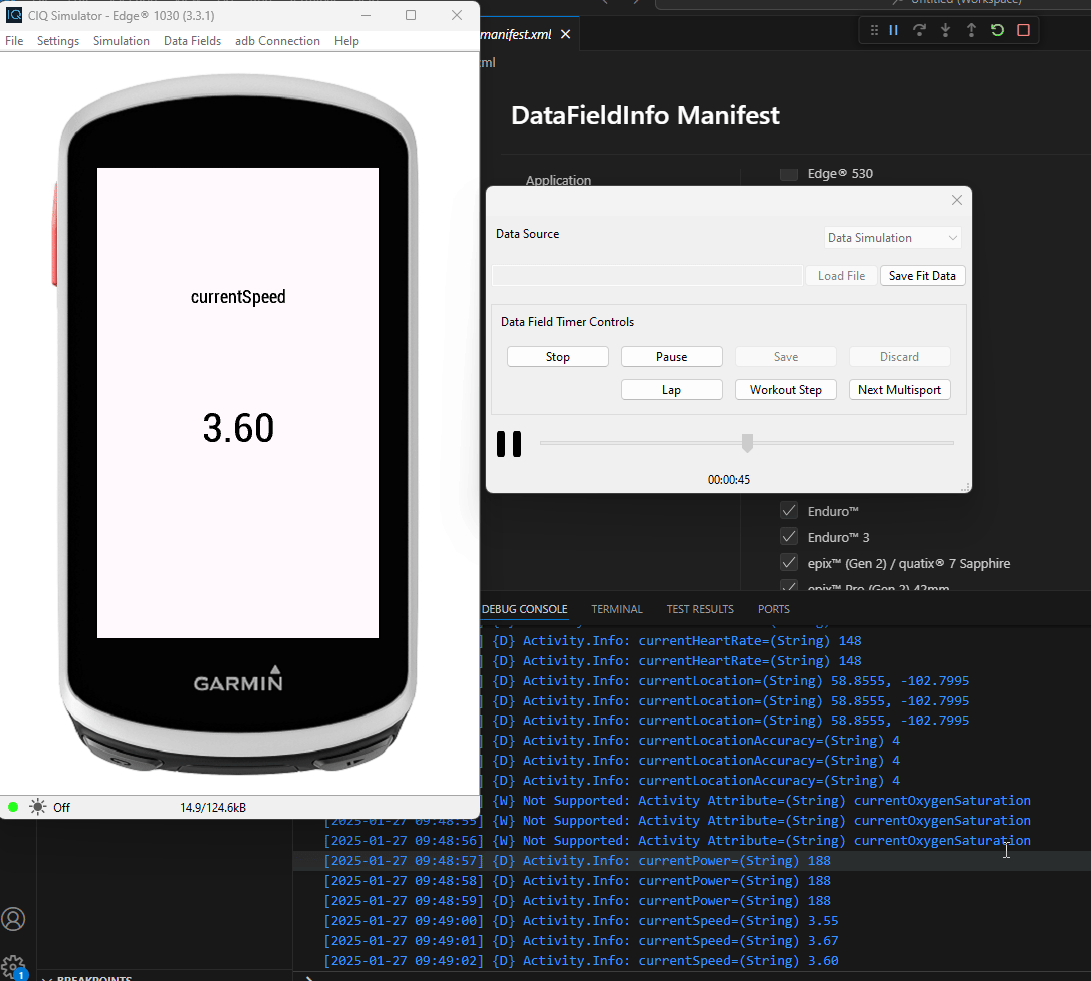
Task: Switch to the PORTS tab
Action: click(774, 609)
